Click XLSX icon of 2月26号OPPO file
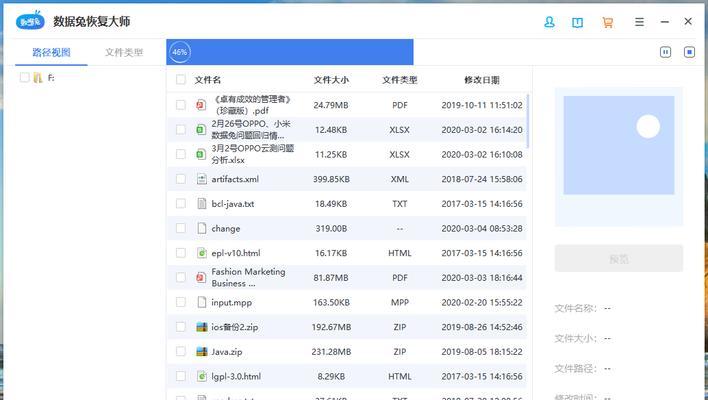Viewport: 708px width, 400px height. coord(201,130)
